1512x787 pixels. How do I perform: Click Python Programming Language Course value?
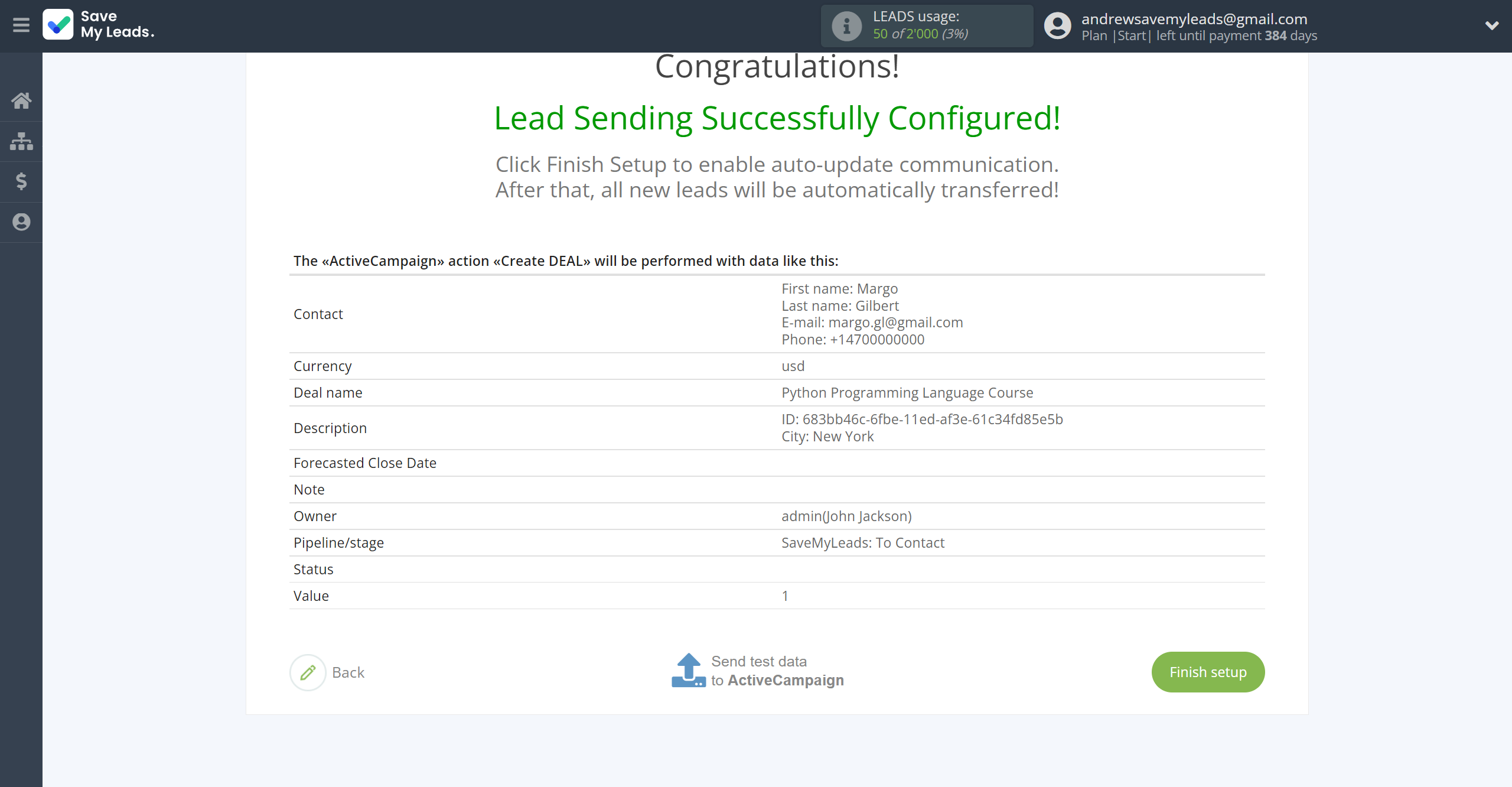point(907,393)
